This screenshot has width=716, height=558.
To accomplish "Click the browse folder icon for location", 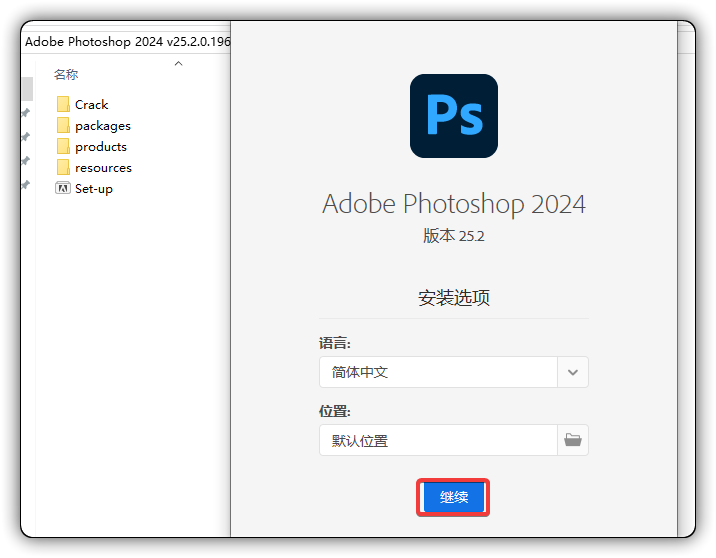I will click(x=573, y=440).
